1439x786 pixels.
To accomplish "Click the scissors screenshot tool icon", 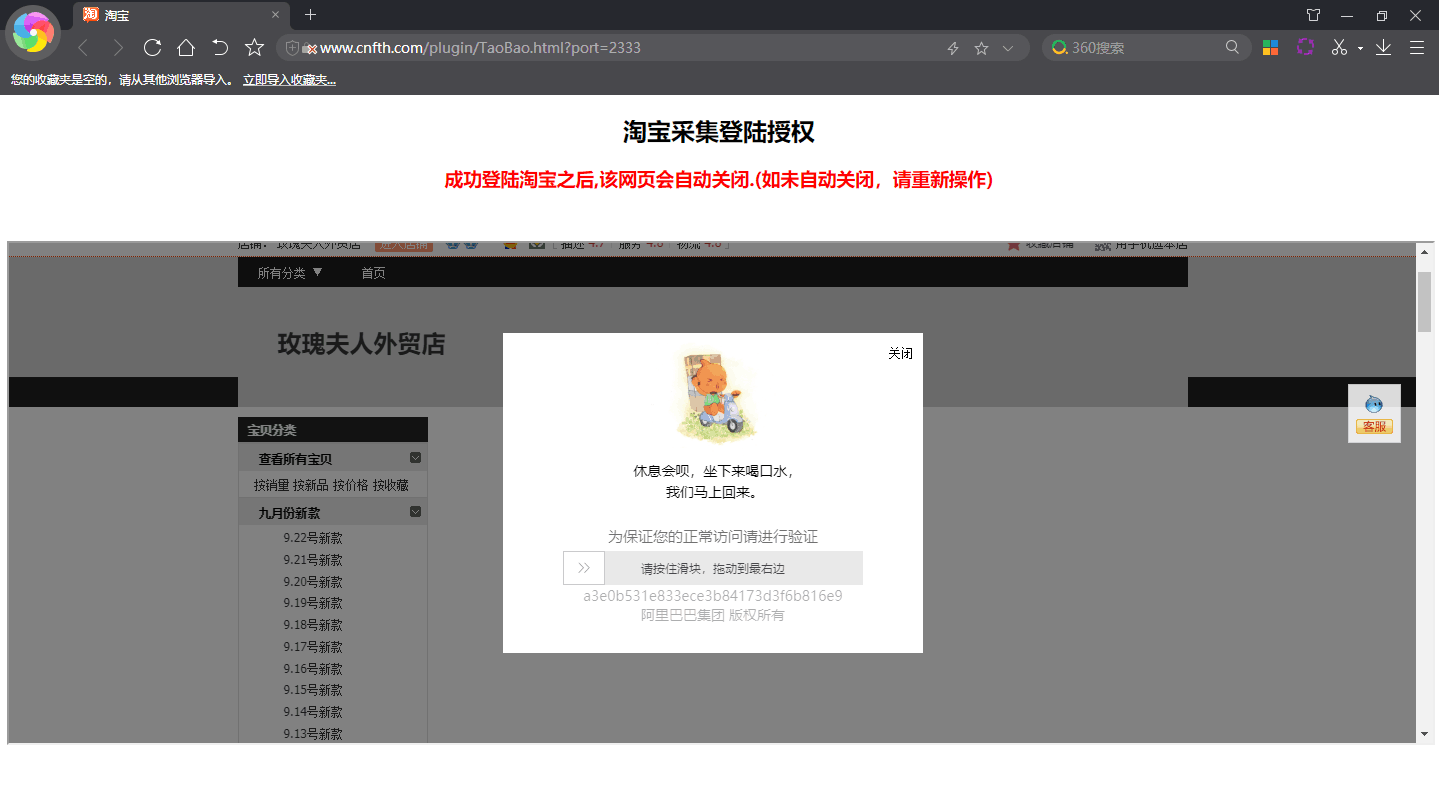I will coord(1339,47).
